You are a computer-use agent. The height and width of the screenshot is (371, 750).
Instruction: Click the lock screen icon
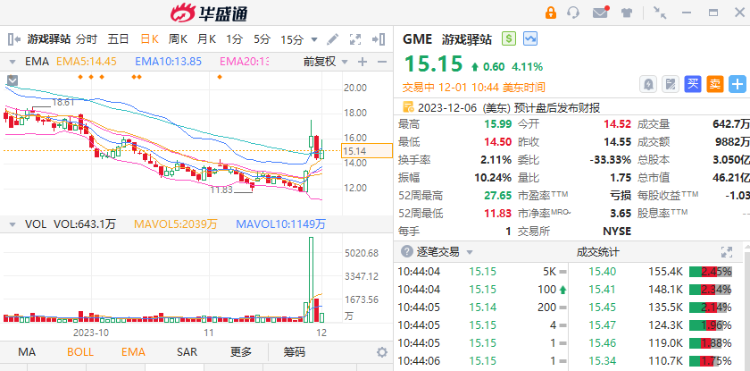pos(551,12)
